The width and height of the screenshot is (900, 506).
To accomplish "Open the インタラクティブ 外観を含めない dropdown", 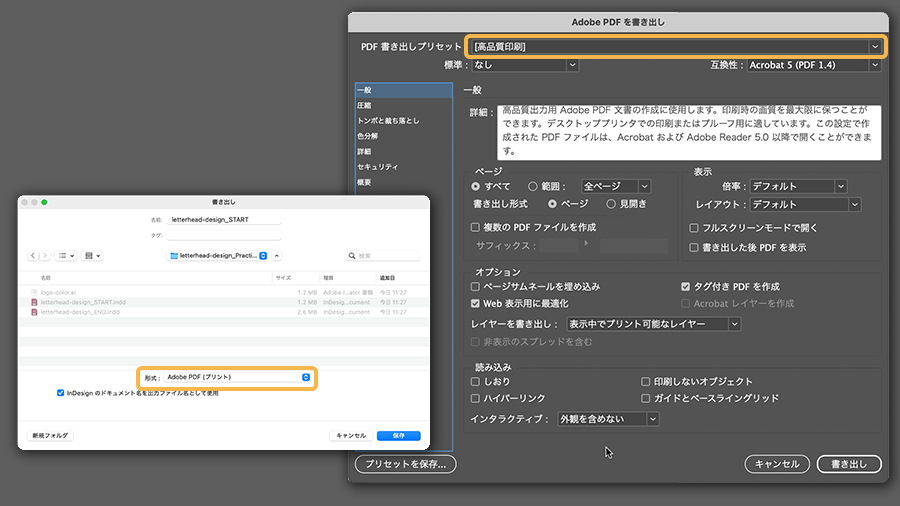I will click(x=608, y=419).
